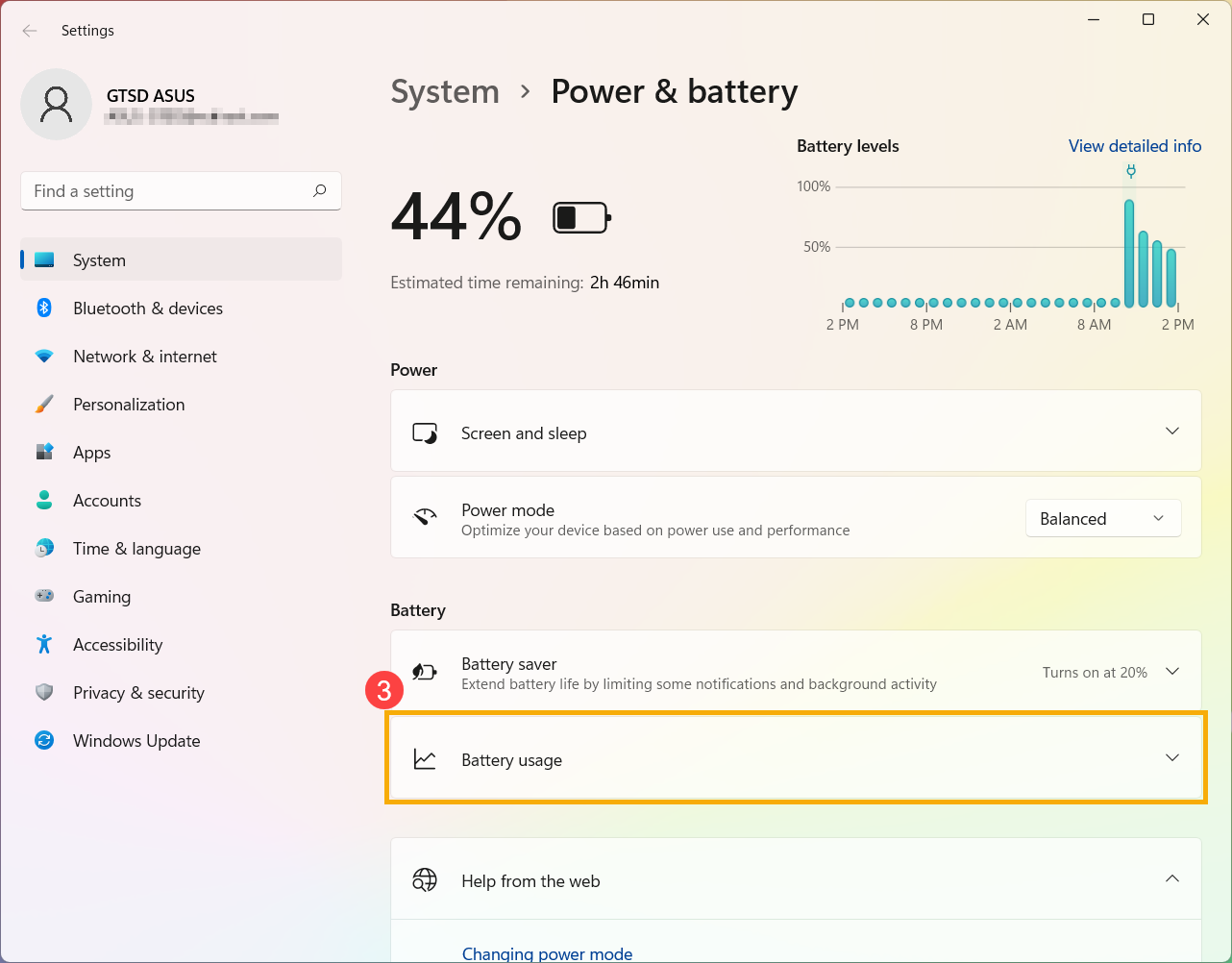This screenshot has height=963, width=1232.
Task: Click the Accounts person icon
Action: 44,500
